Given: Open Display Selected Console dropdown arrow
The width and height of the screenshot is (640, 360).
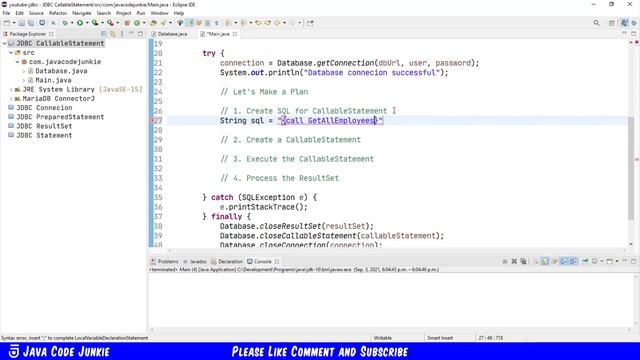Looking at the screenshot, I should point(602,261).
